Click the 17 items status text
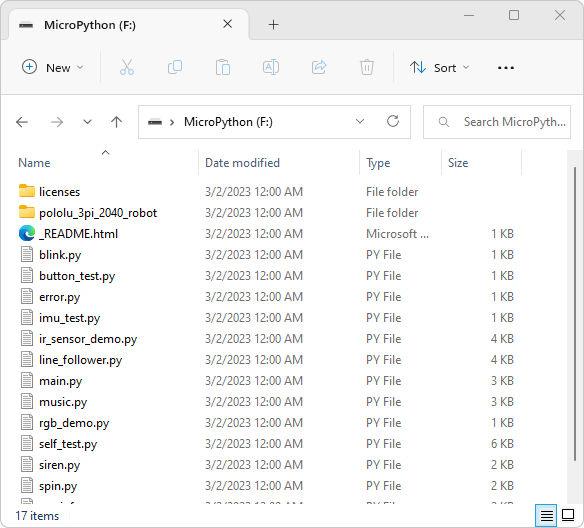 point(37,516)
